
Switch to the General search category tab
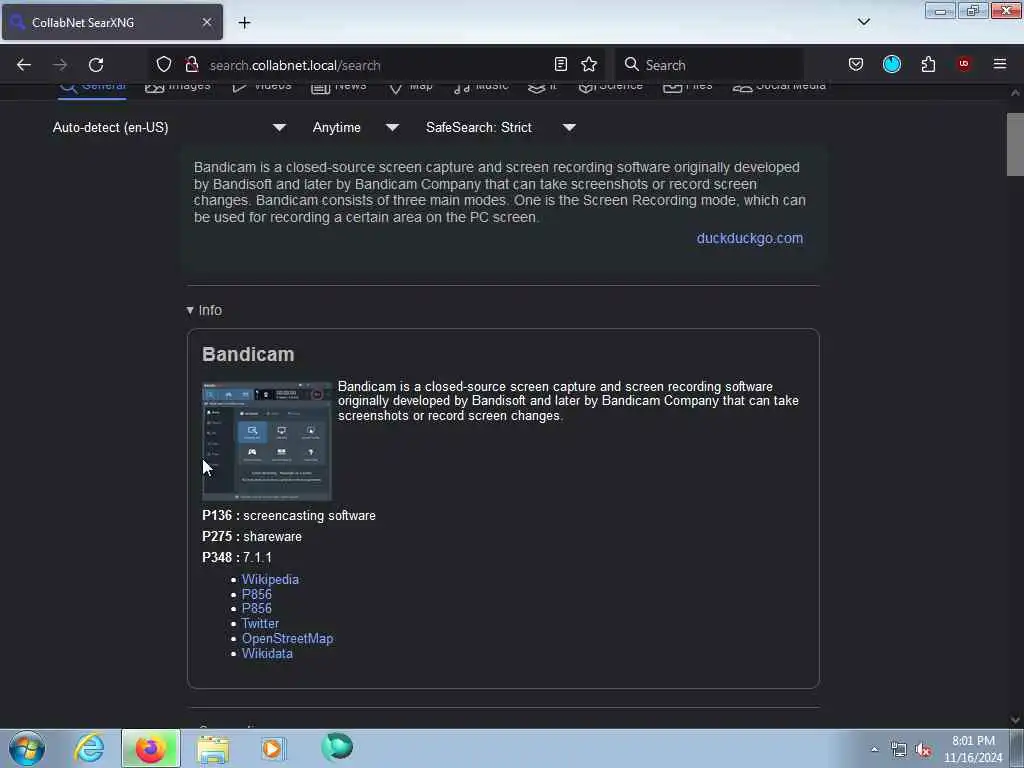[92, 87]
